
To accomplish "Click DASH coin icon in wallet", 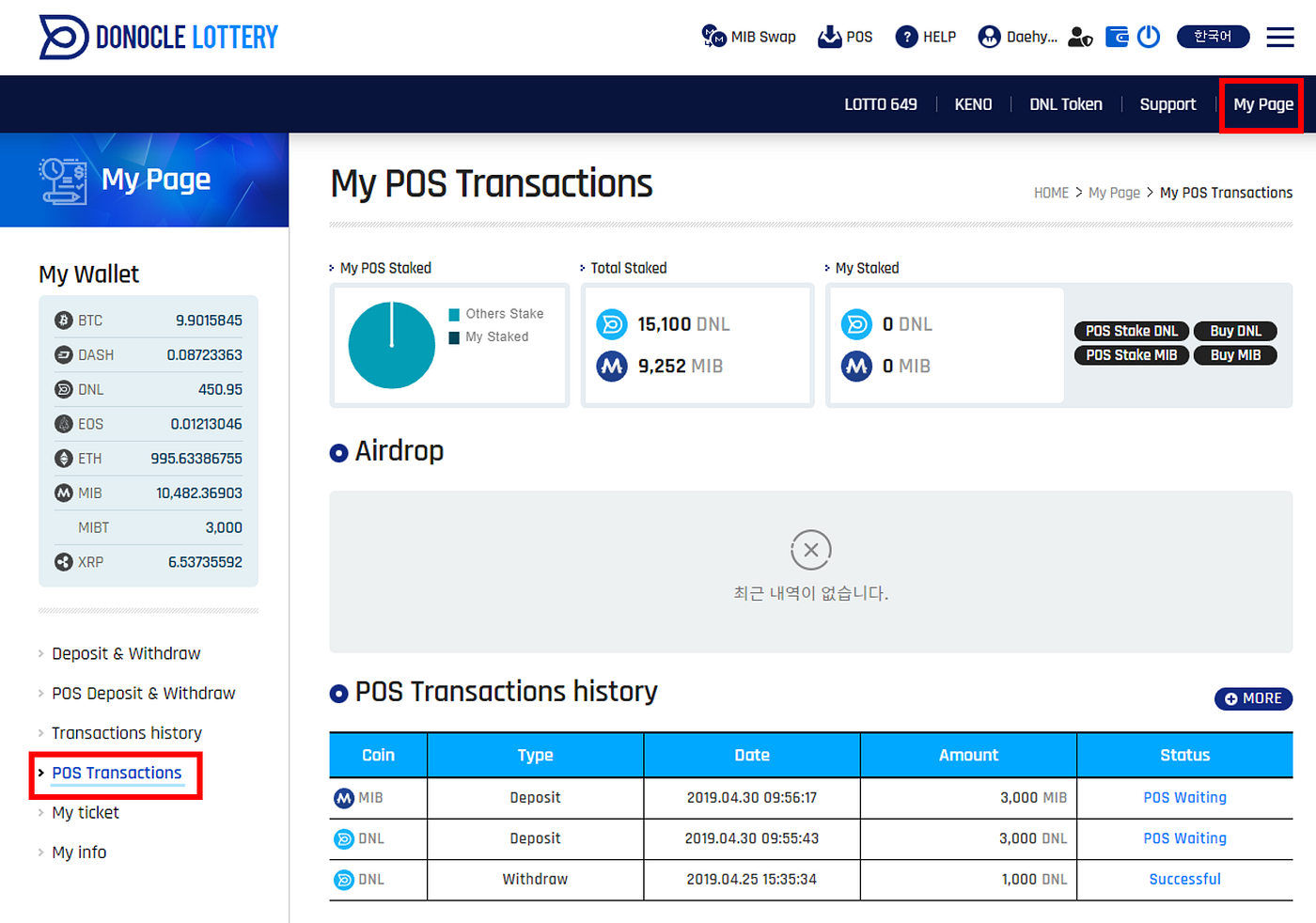I will [x=63, y=355].
